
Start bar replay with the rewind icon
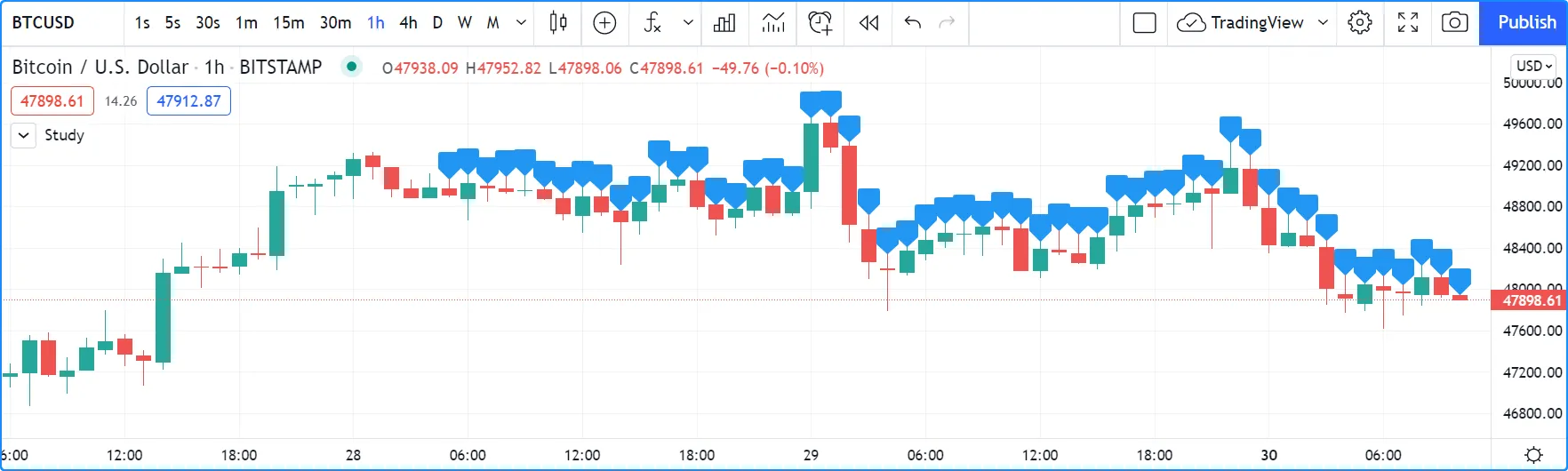pos(868,23)
